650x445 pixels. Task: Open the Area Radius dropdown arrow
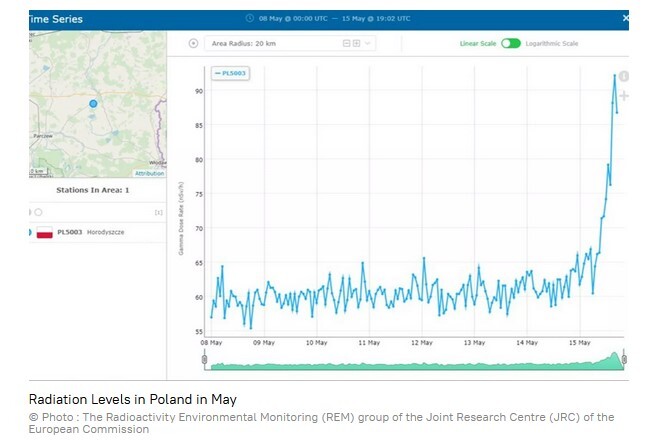click(x=367, y=44)
